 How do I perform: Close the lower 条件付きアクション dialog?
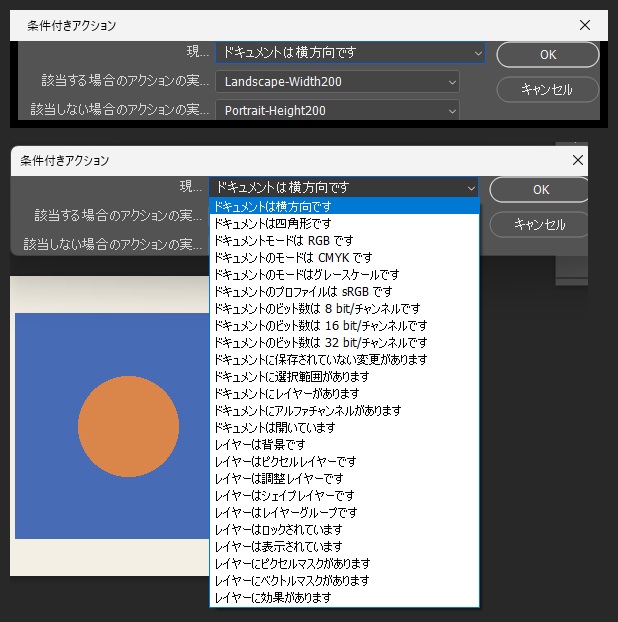pyautogui.click(x=578, y=160)
